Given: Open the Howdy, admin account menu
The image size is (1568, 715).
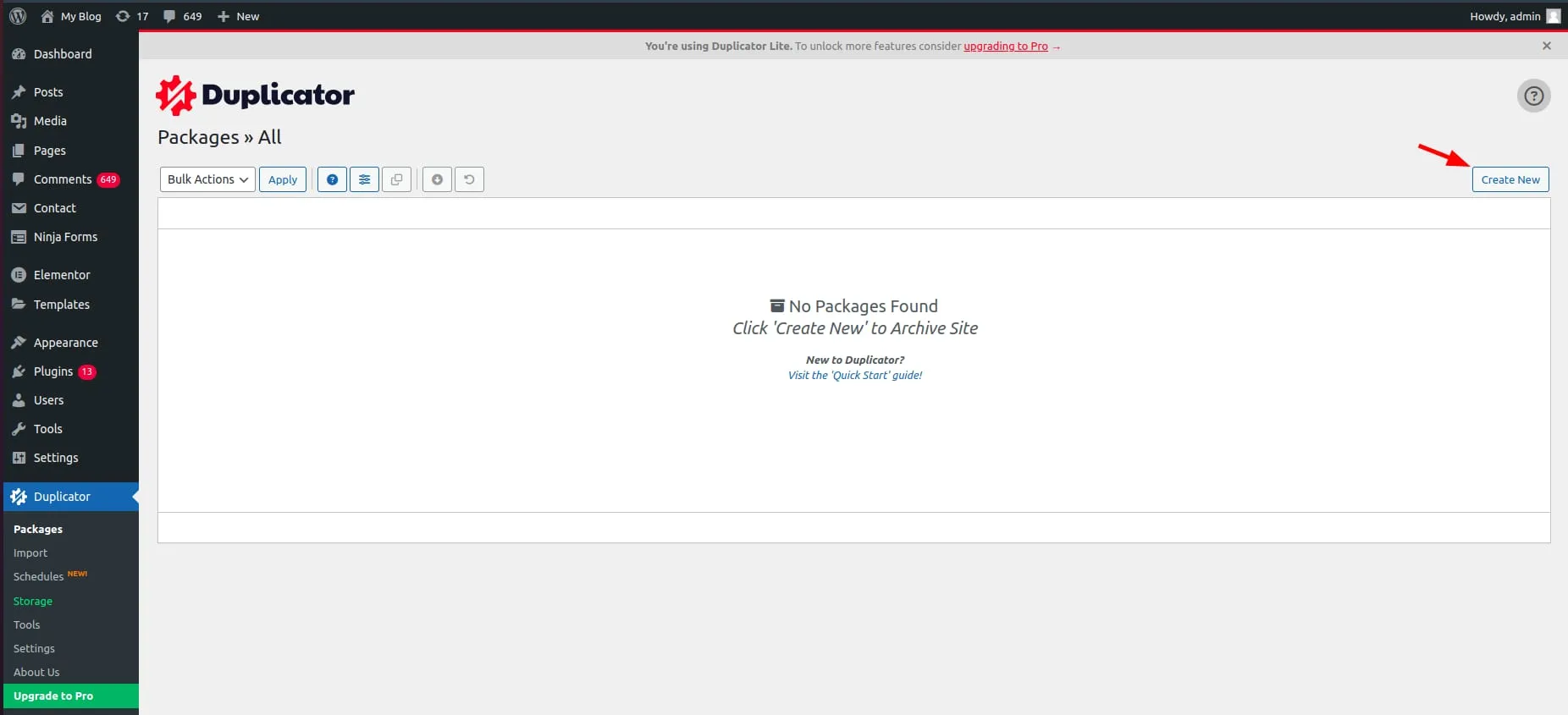Looking at the screenshot, I should tap(1515, 16).
